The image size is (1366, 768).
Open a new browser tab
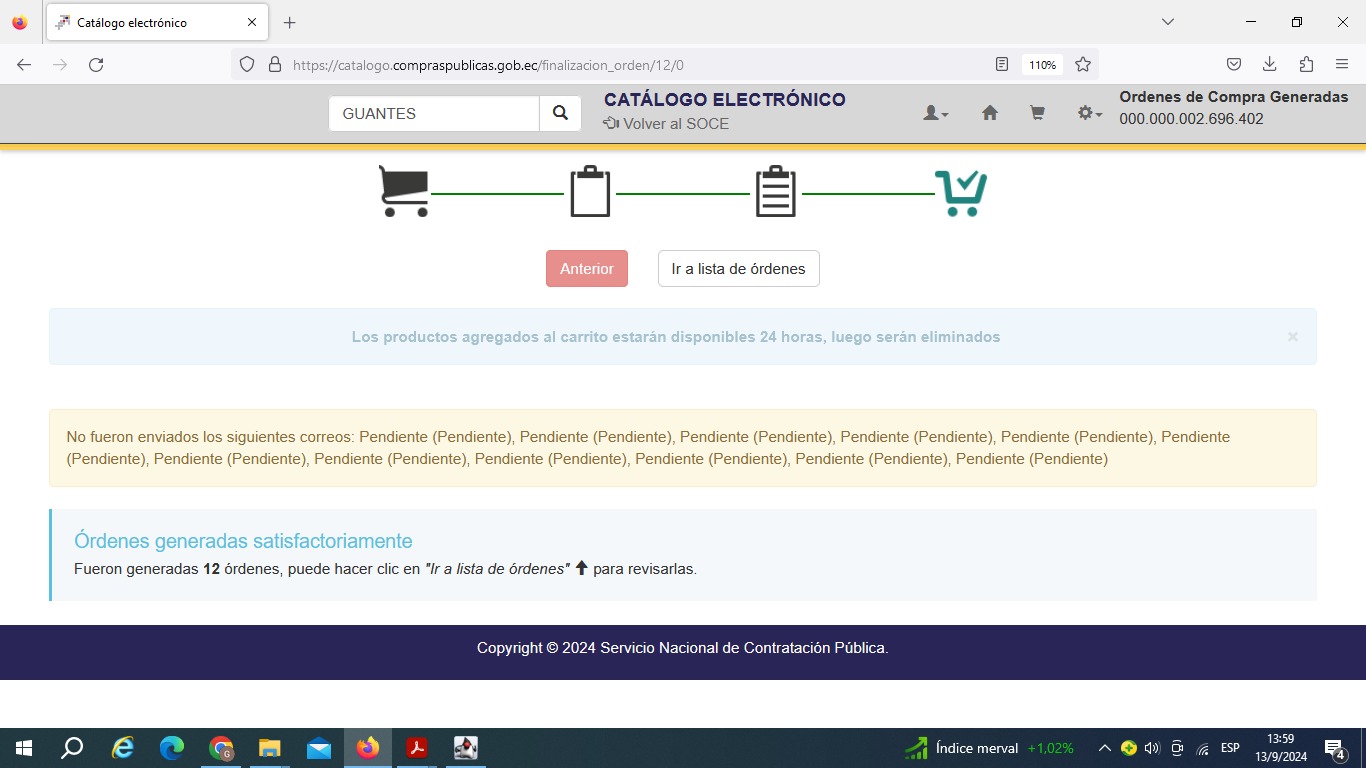pos(289,22)
